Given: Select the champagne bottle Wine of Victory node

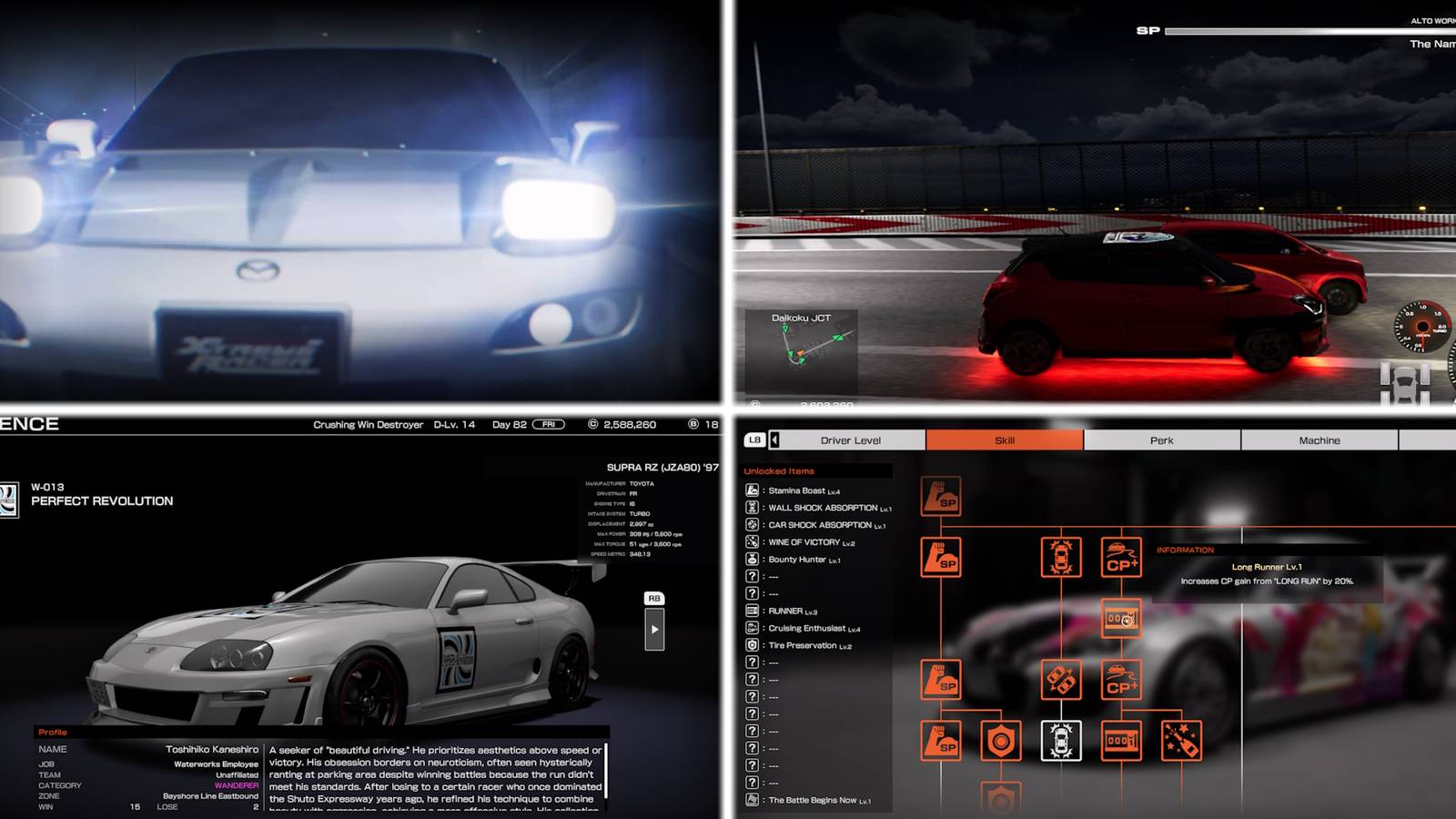Looking at the screenshot, I should click(x=1181, y=741).
